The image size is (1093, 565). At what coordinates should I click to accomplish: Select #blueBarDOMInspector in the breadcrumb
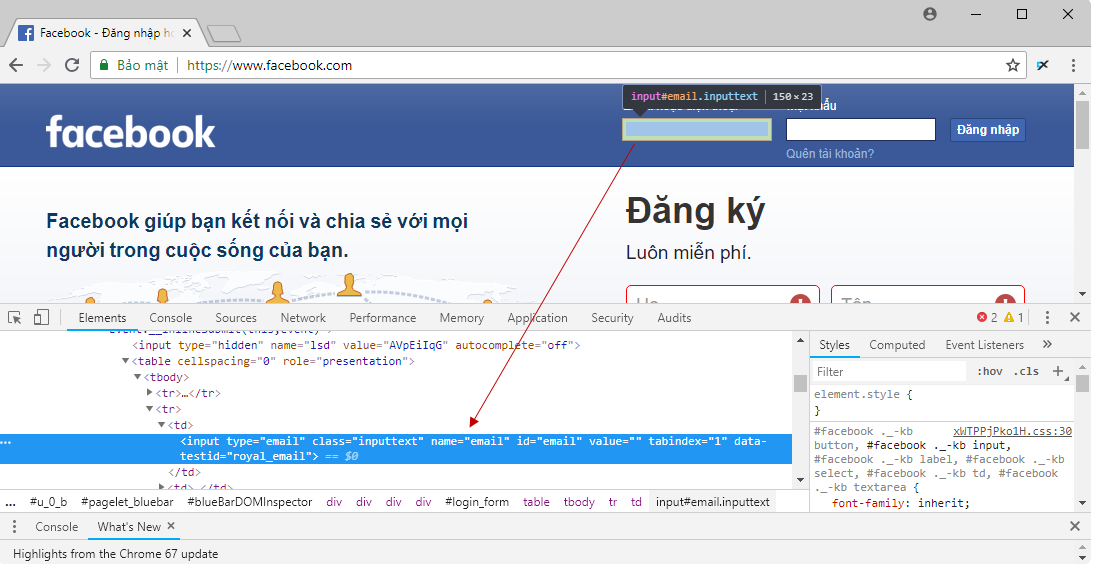coord(250,502)
